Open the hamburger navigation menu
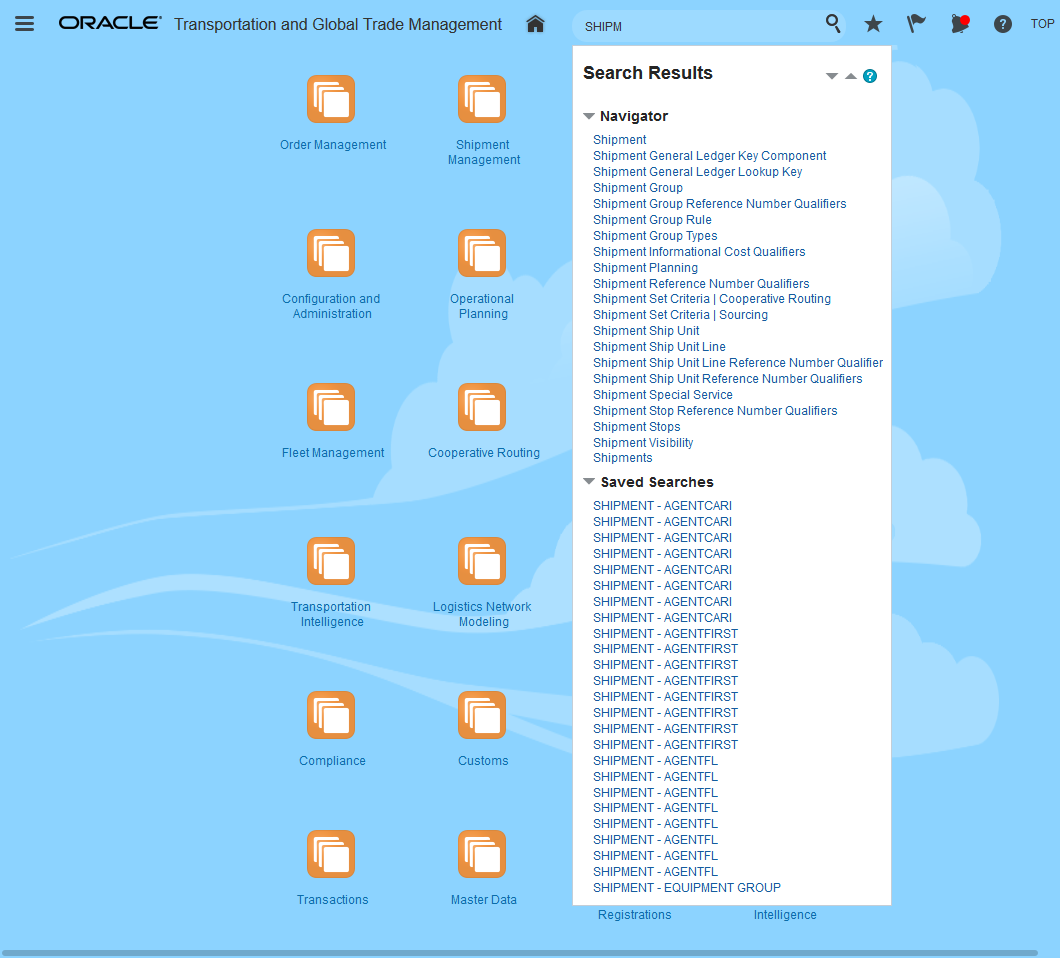 click(x=24, y=24)
